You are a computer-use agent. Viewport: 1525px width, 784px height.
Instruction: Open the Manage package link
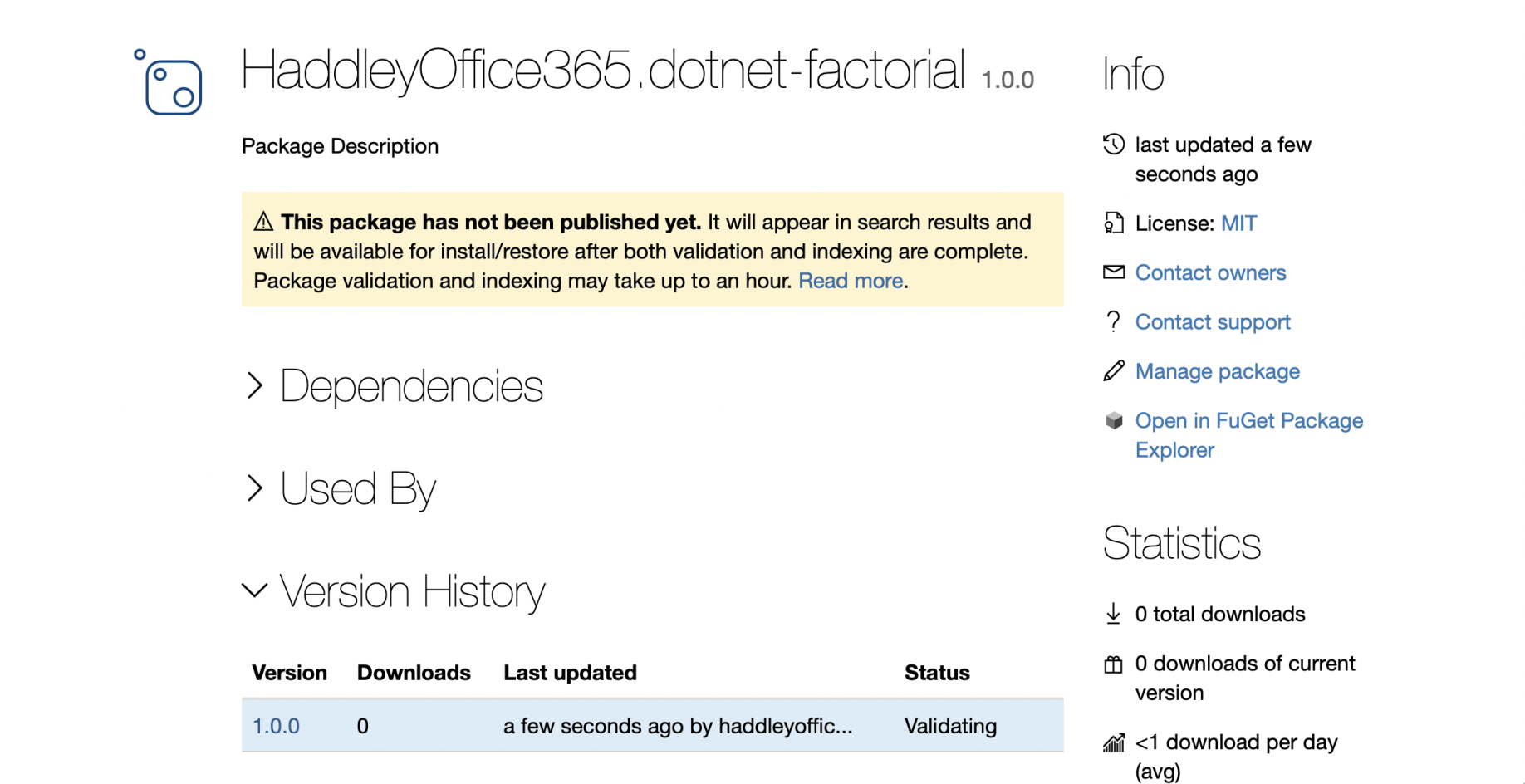pyautogui.click(x=1217, y=371)
